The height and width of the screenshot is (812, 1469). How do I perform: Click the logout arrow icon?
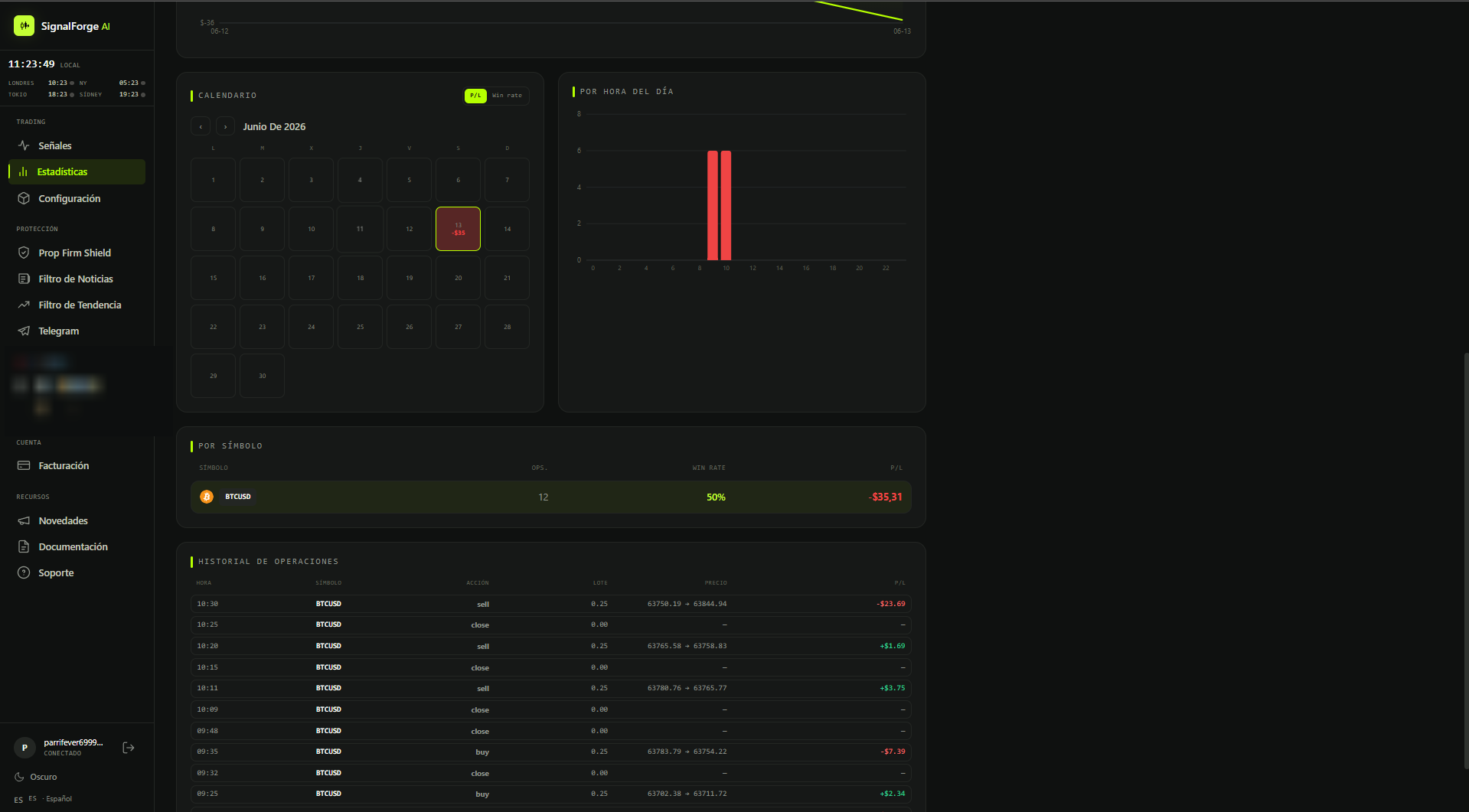(x=129, y=748)
